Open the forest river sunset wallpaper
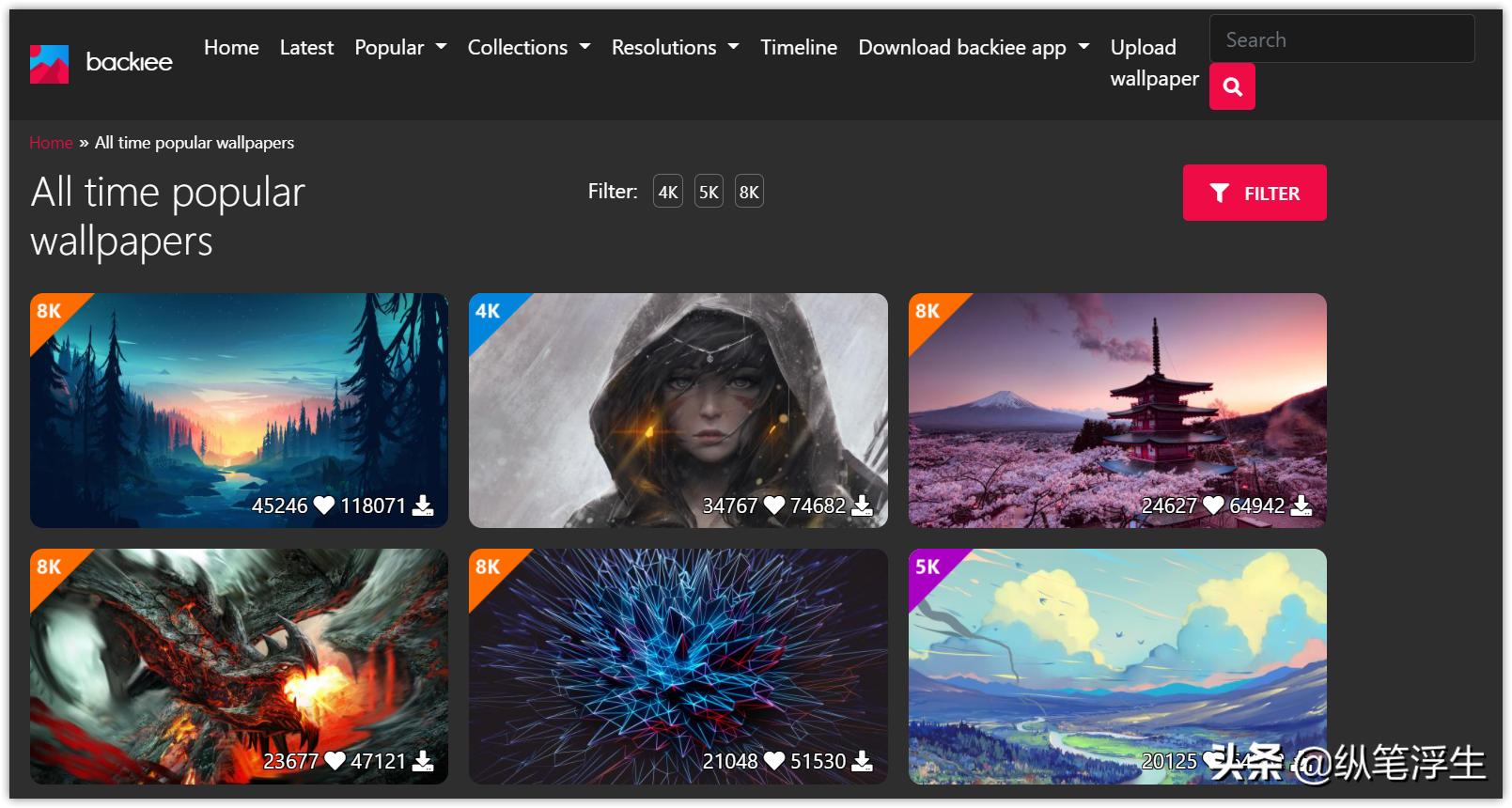The height and width of the screenshot is (808, 1512). [x=239, y=411]
